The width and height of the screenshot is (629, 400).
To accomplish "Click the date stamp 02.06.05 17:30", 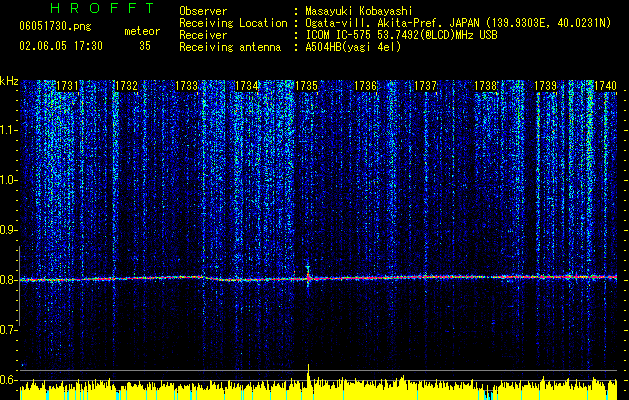I will coord(61,46).
